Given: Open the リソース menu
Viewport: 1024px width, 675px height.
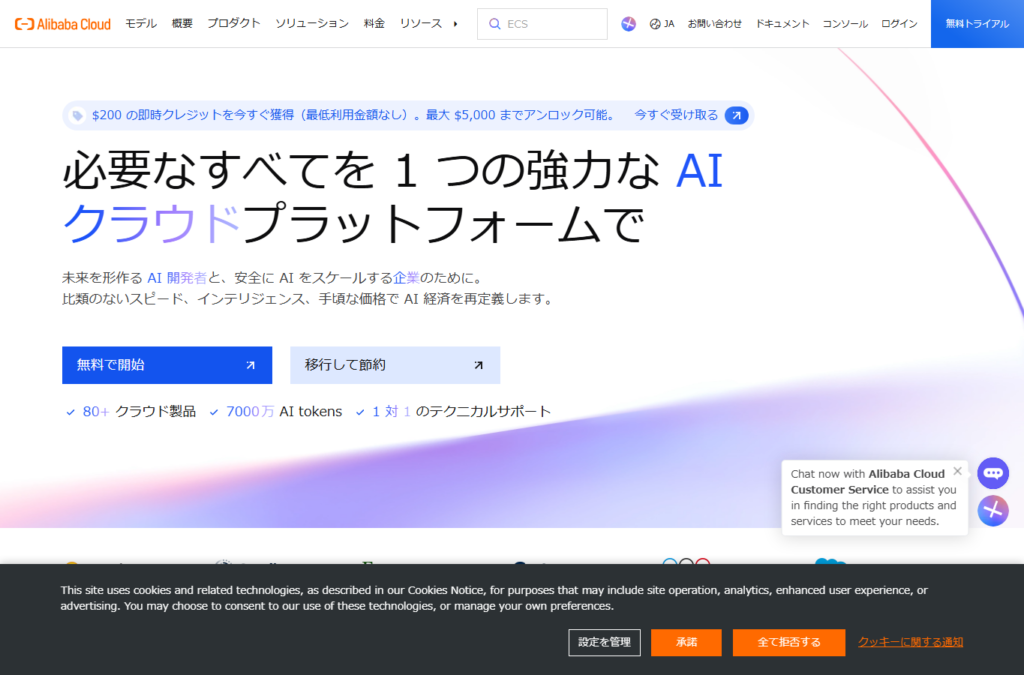Looking at the screenshot, I should coord(421,24).
